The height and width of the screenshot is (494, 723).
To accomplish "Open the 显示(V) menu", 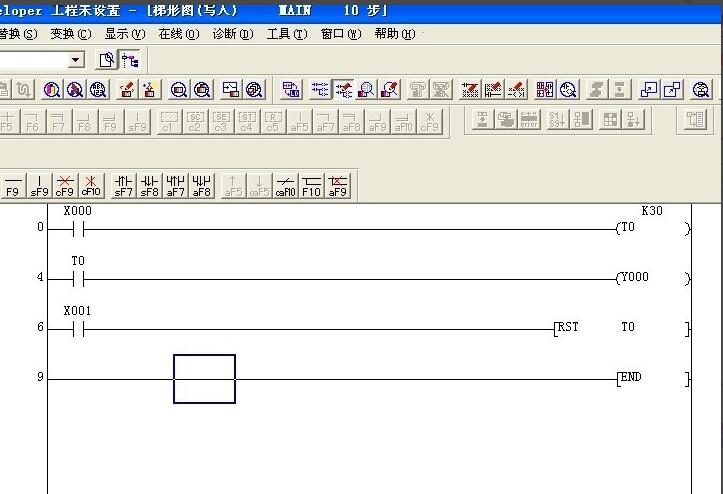I will tap(125, 34).
